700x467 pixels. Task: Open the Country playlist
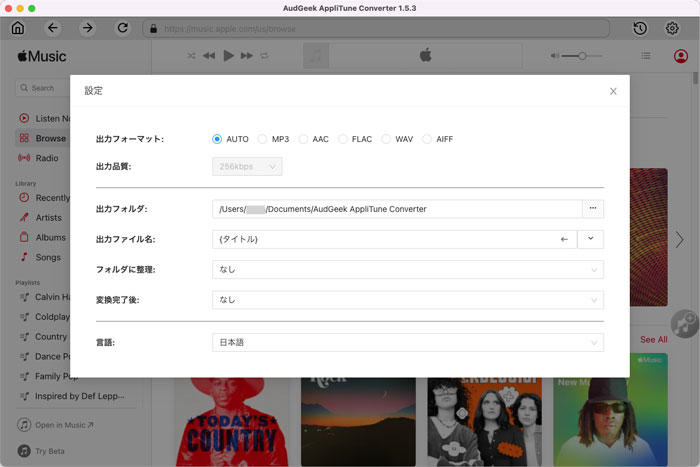click(x=43, y=337)
